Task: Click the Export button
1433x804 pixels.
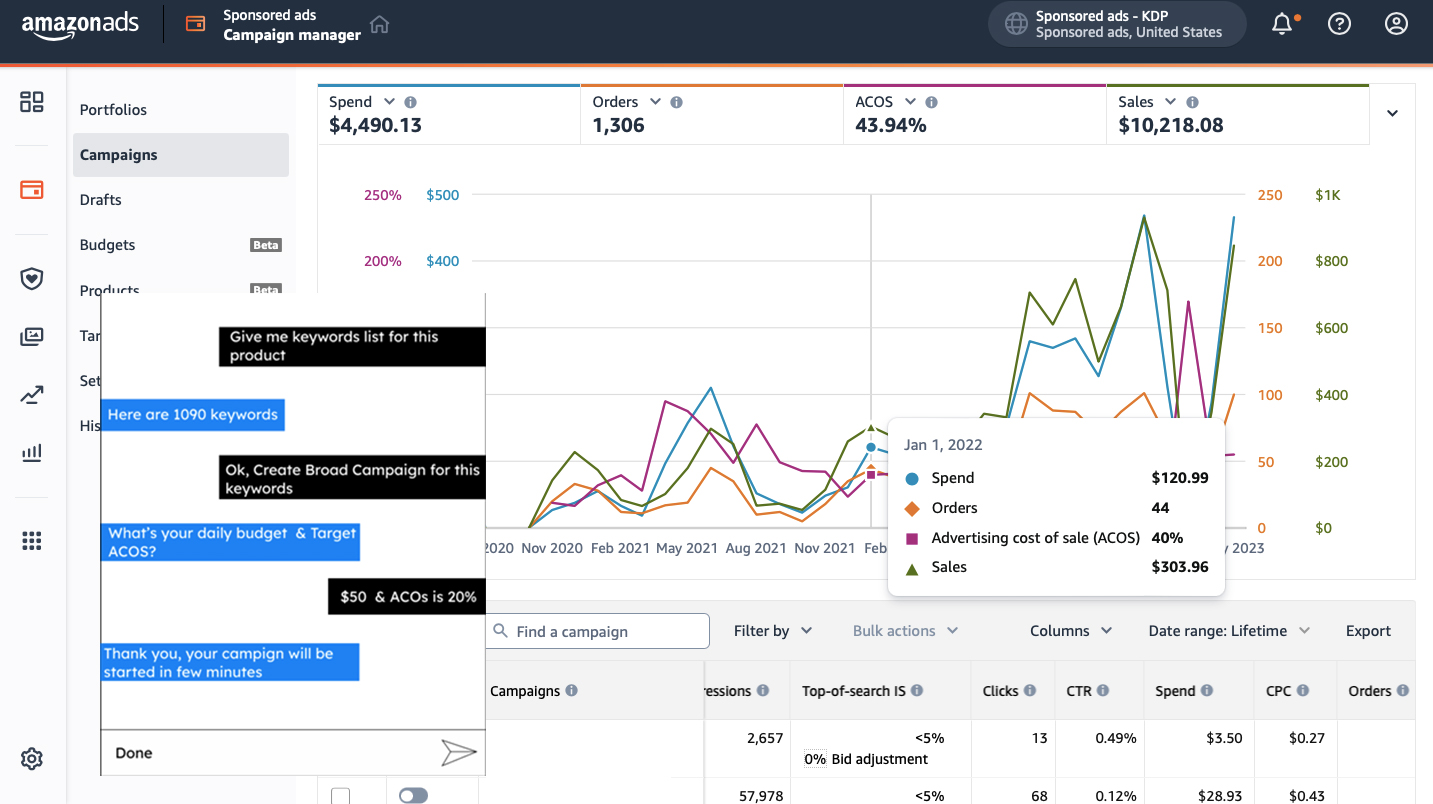Action: click(x=1368, y=631)
